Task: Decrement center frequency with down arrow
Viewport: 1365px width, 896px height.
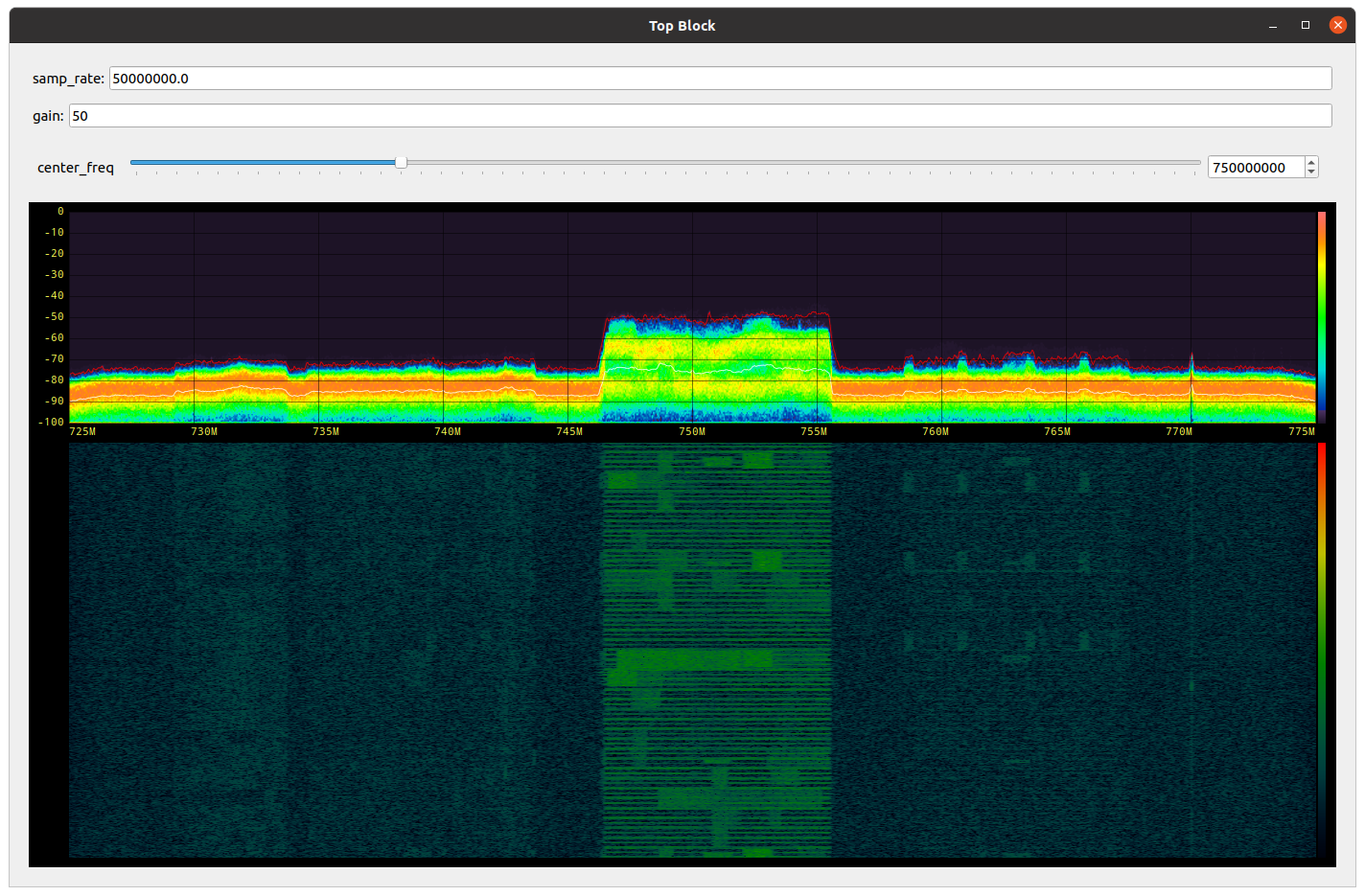Action: [x=1312, y=172]
